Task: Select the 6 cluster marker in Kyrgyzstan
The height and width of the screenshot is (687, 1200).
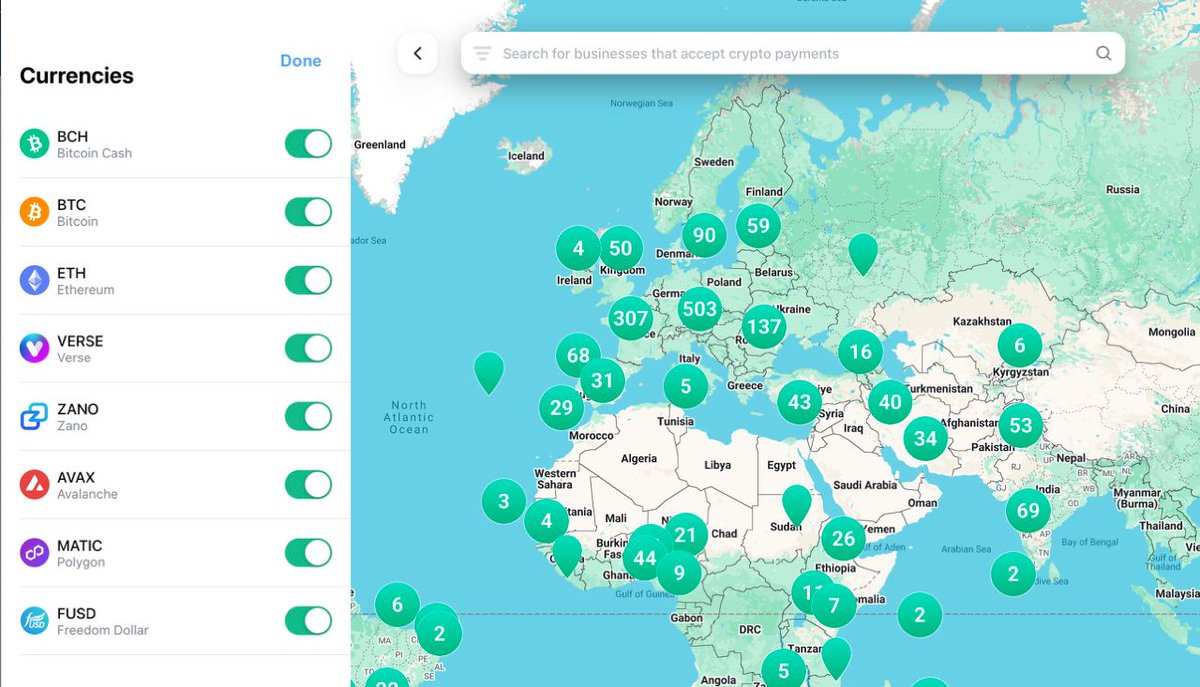Action: [x=1019, y=346]
